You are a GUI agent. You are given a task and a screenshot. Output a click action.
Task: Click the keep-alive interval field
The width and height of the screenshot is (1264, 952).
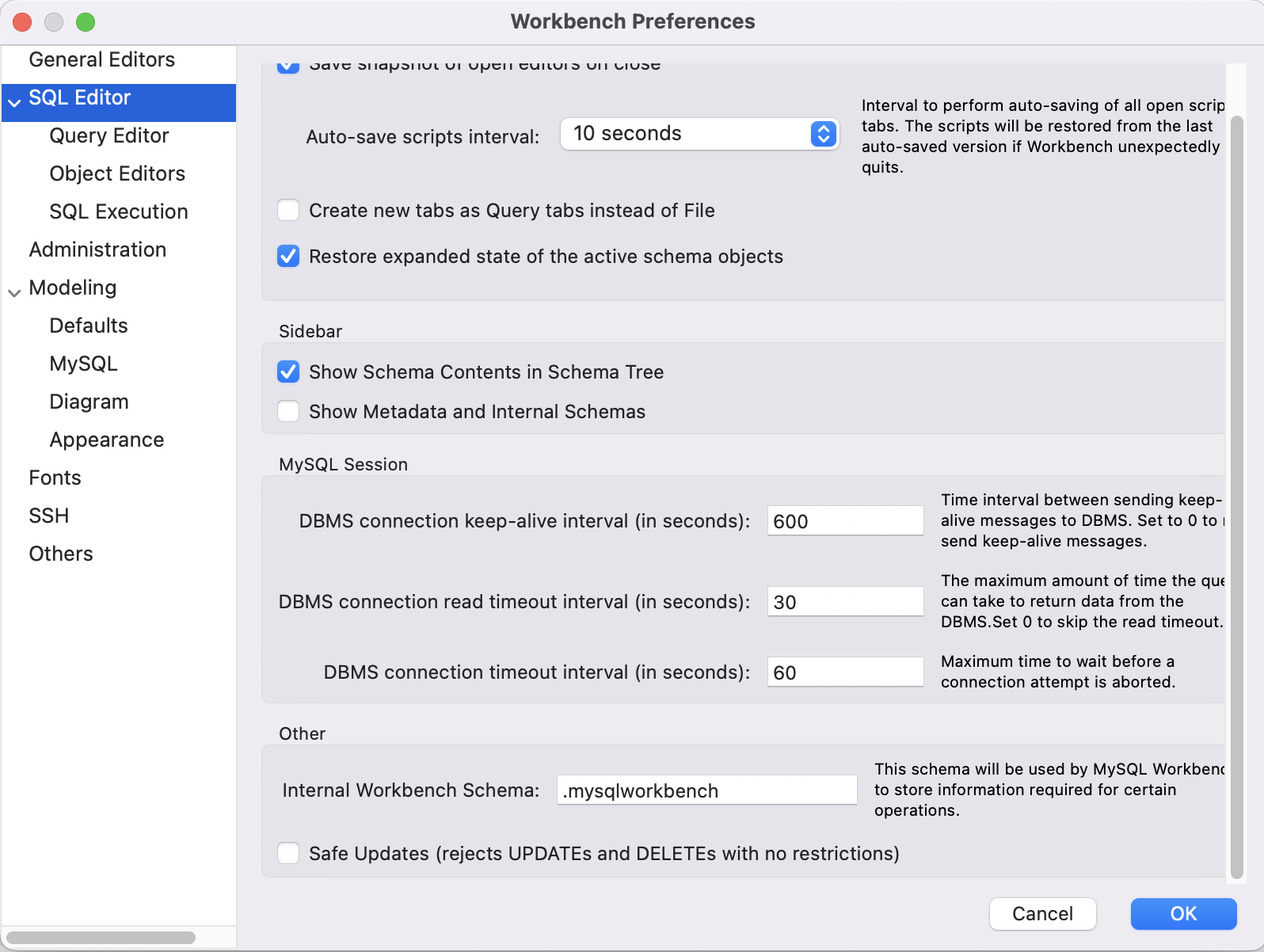tap(845, 521)
